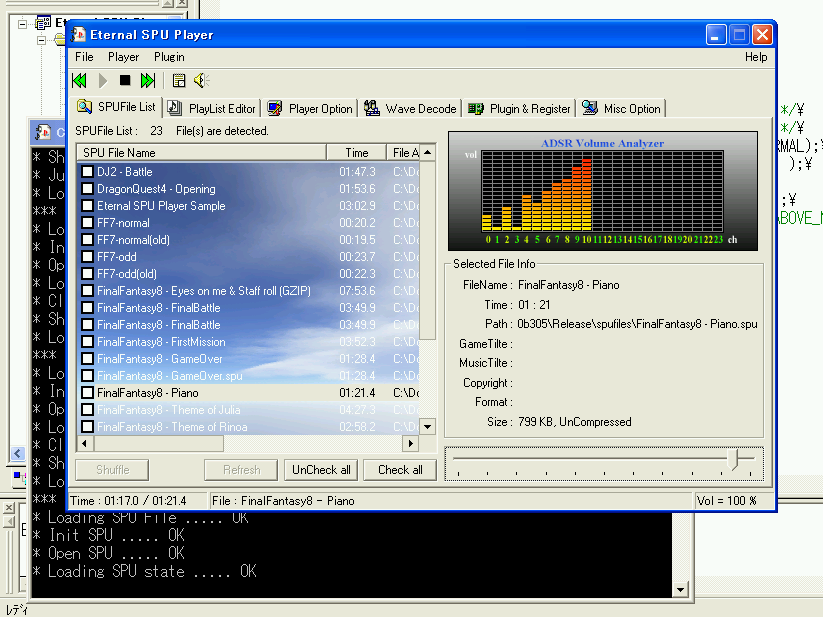The width and height of the screenshot is (823, 617).
Task: Click the file list's scroll left arrow
Action: point(85,444)
